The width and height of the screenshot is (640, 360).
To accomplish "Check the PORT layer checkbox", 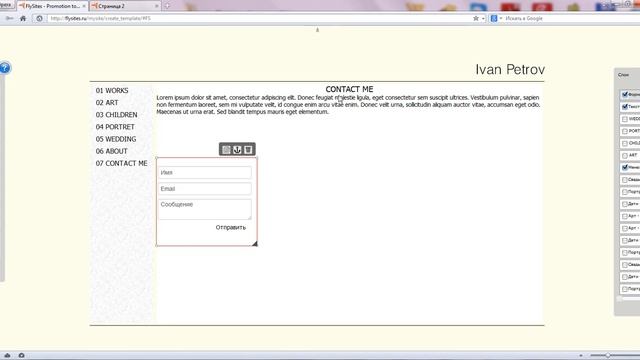I will pos(625,131).
